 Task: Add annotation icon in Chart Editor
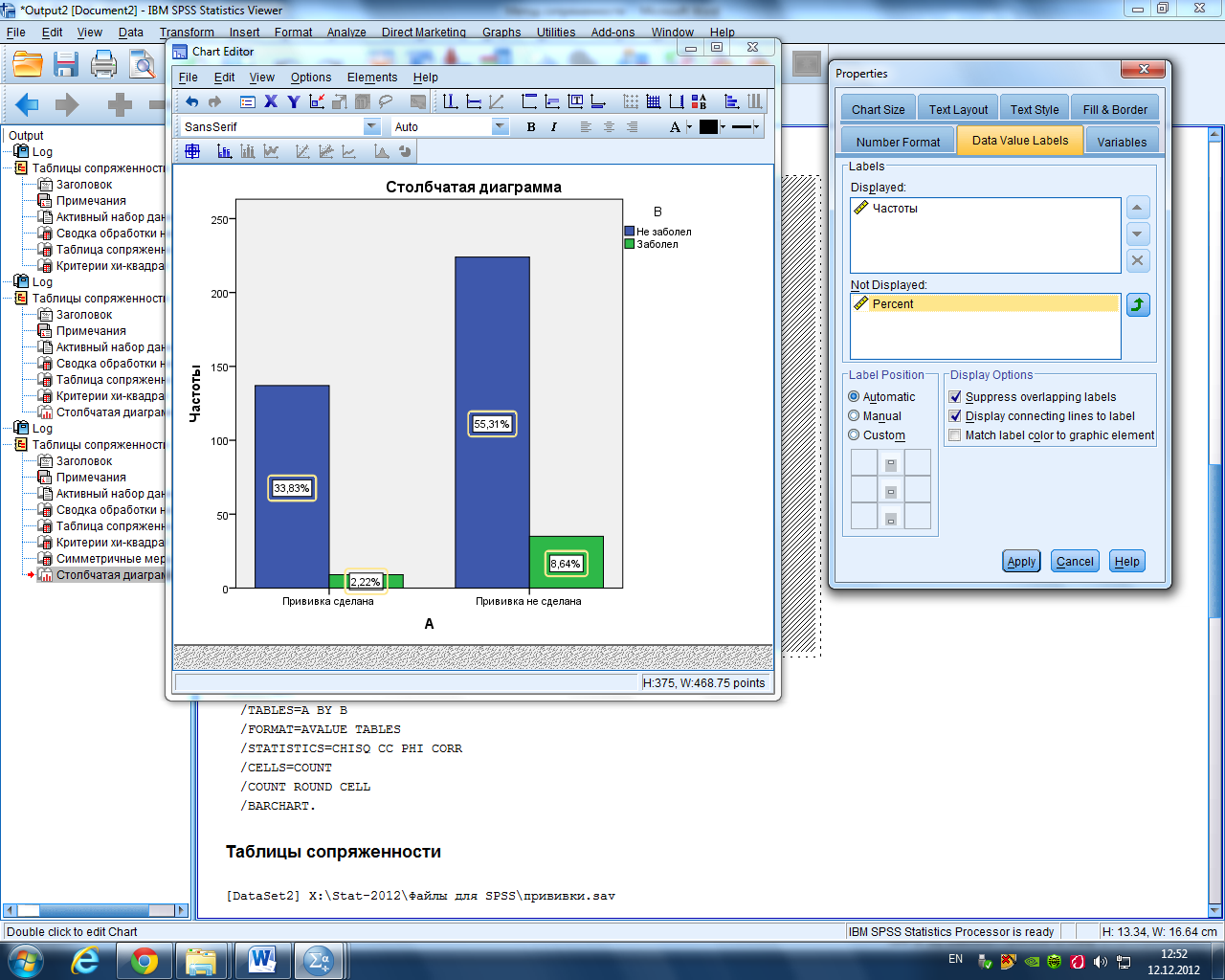coord(551,101)
